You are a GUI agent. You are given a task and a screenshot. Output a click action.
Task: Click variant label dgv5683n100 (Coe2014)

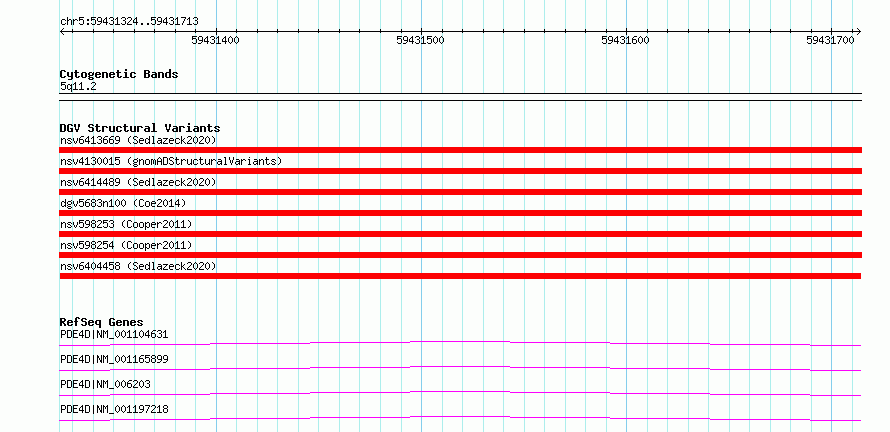pos(123,203)
